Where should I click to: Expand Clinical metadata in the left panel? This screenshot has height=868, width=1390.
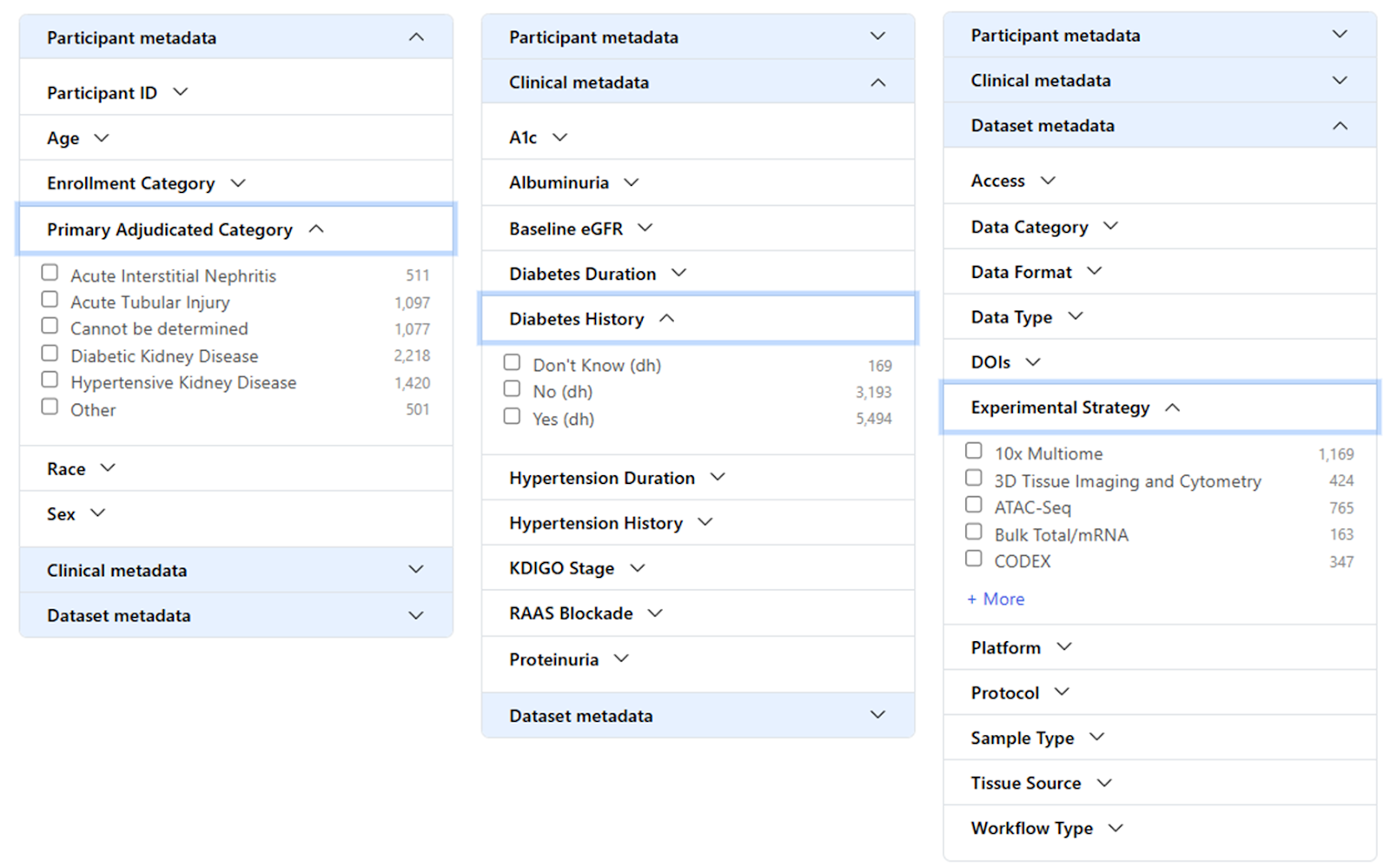(236, 570)
